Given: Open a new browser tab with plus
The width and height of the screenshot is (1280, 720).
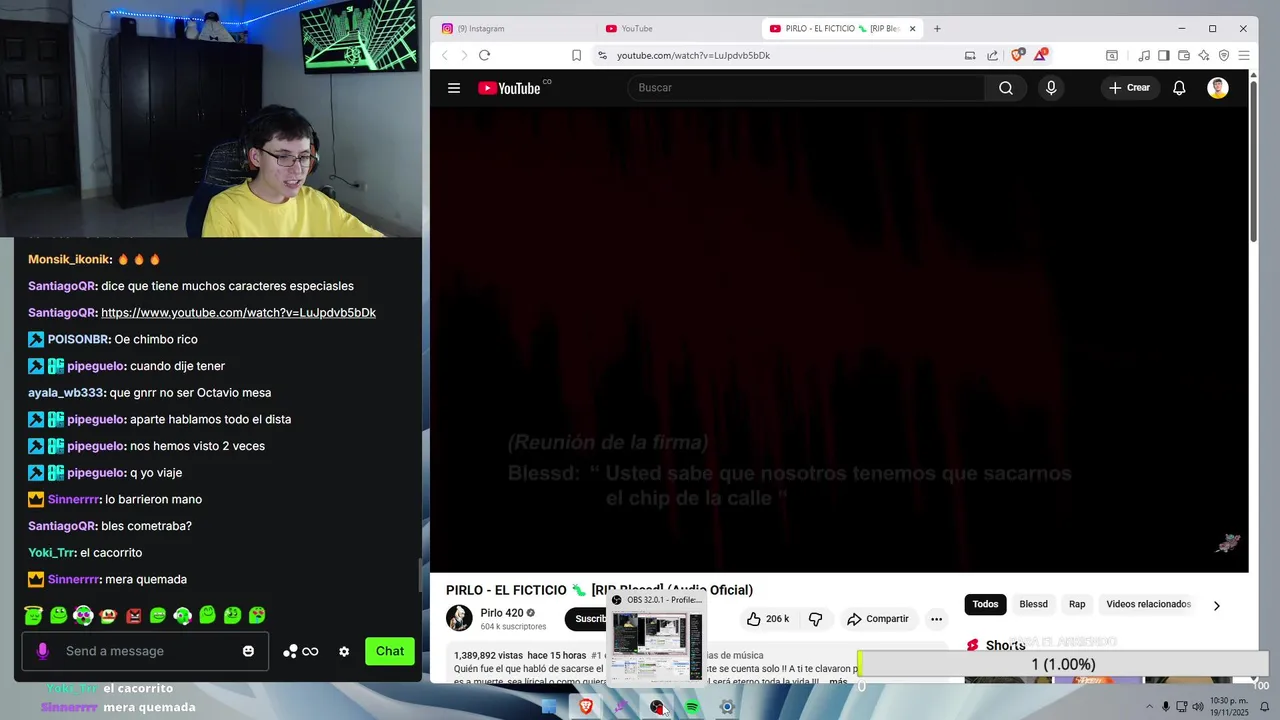Looking at the screenshot, I should tap(937, 28).
